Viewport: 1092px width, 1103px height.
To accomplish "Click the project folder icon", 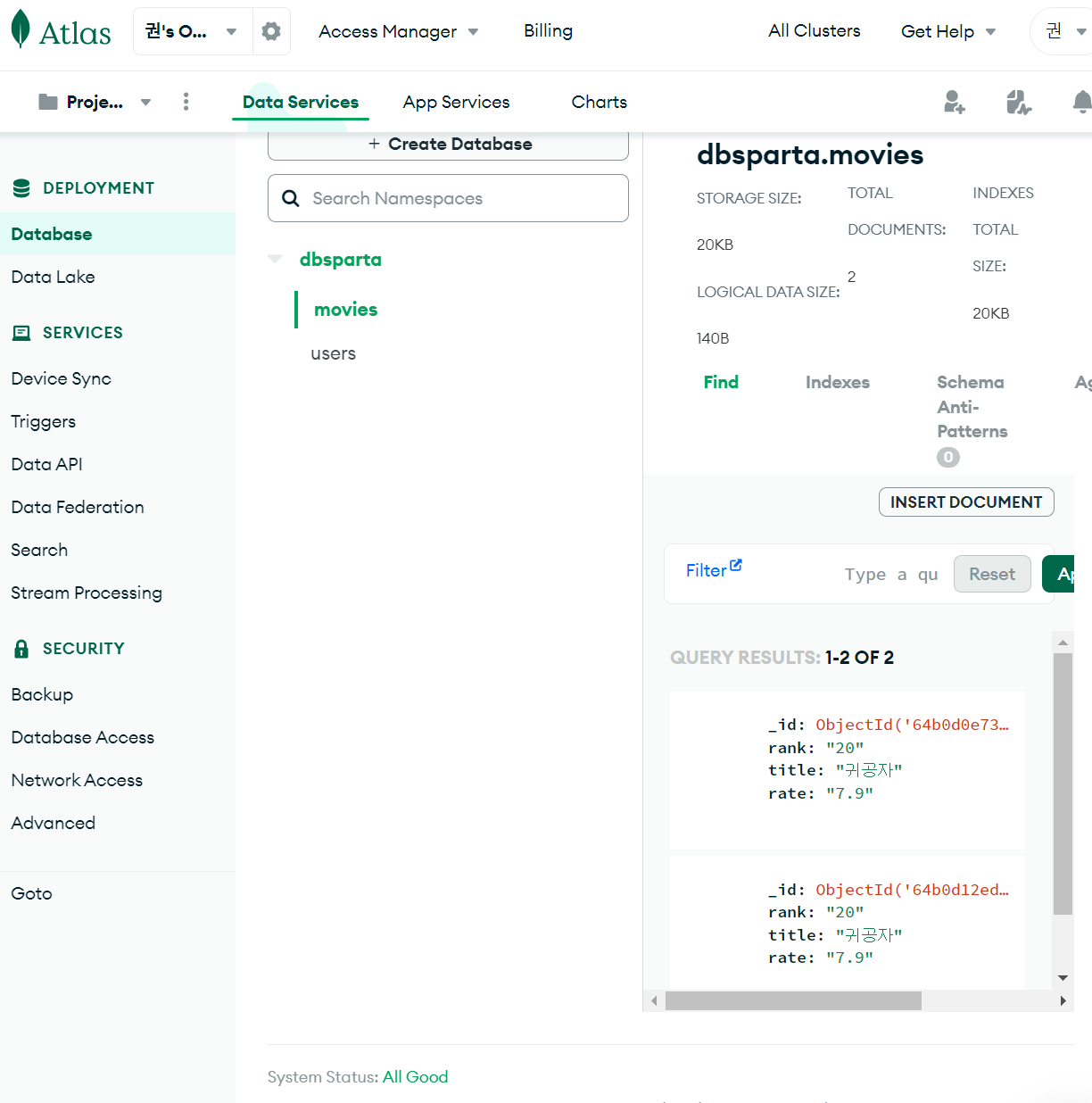I will 48,102.
